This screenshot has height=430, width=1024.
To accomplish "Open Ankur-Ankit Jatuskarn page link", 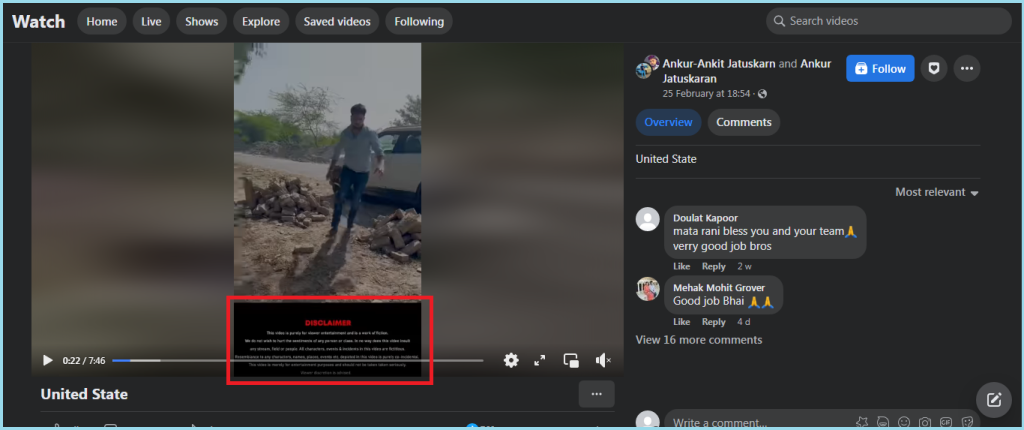I will point(719,64).
